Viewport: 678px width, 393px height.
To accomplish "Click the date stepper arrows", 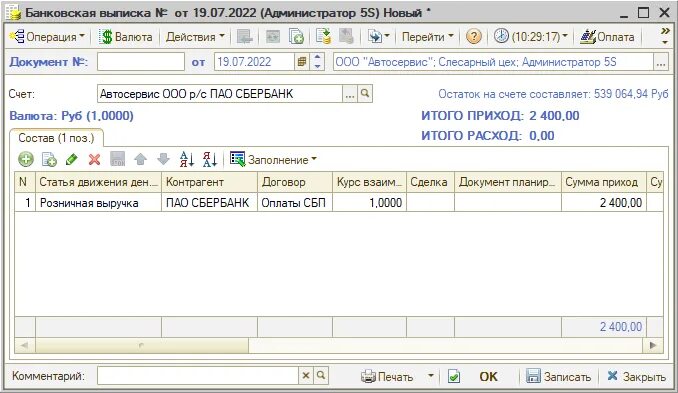I will (x=317, y=62).
